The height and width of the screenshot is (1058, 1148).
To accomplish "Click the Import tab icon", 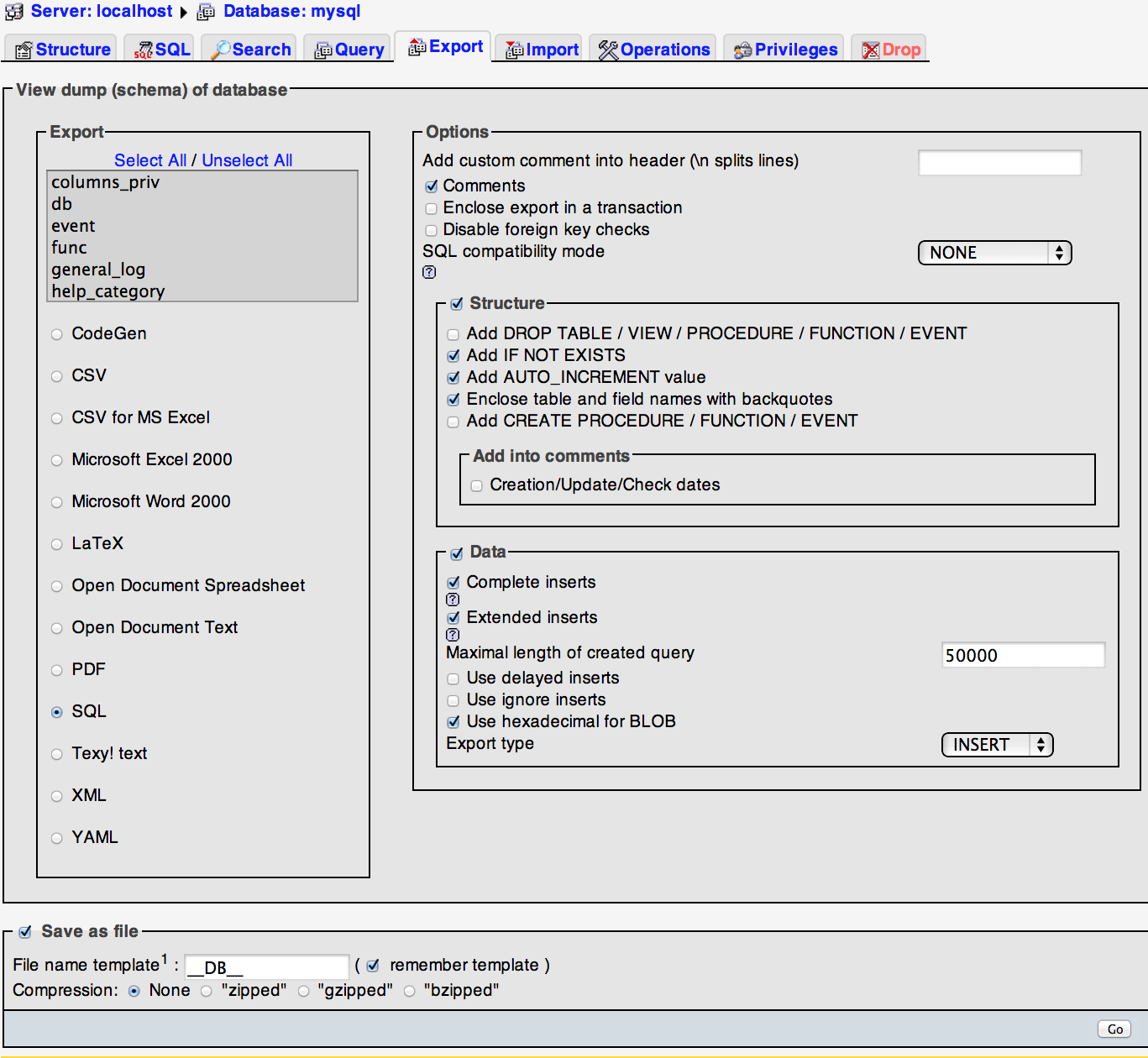I will click(x=514, y=50).
